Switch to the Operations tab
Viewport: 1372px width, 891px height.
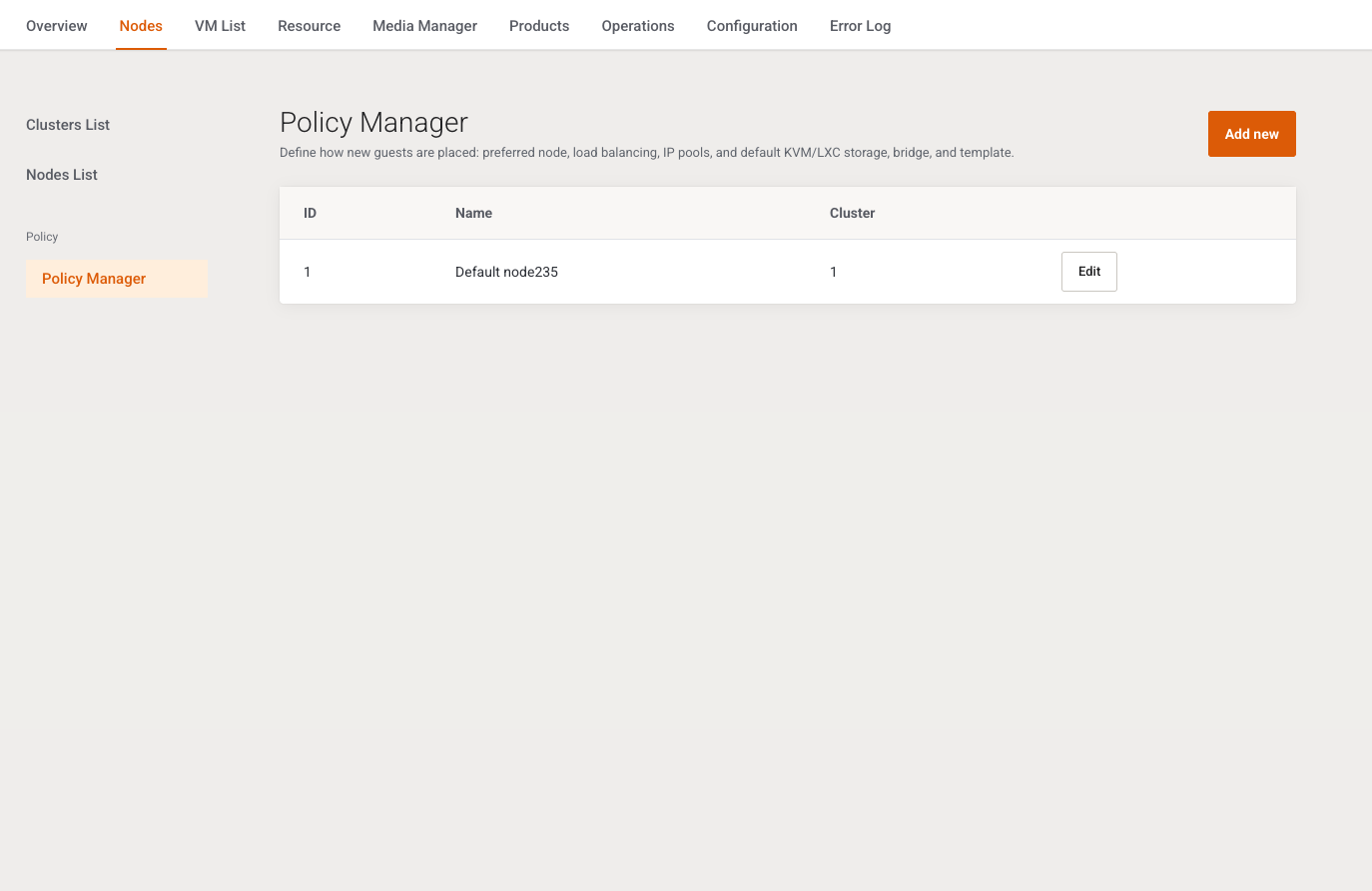638,26
